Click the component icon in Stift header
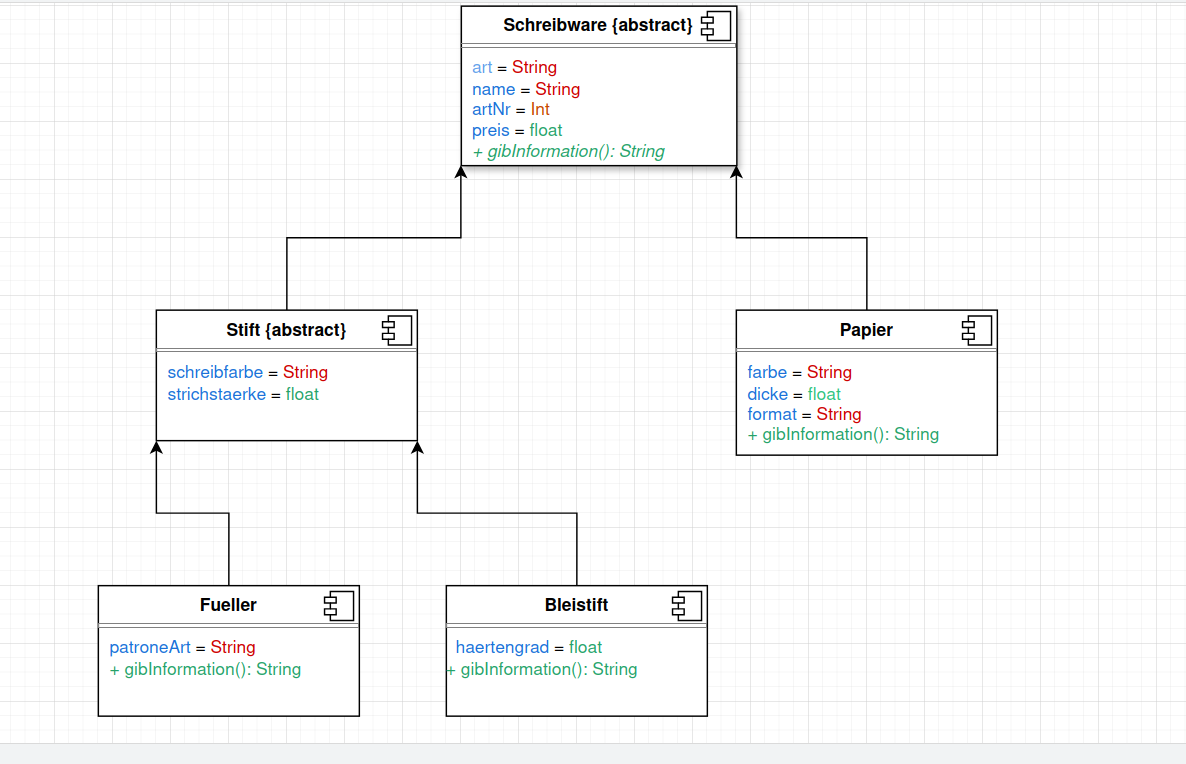 pos(397,330)
